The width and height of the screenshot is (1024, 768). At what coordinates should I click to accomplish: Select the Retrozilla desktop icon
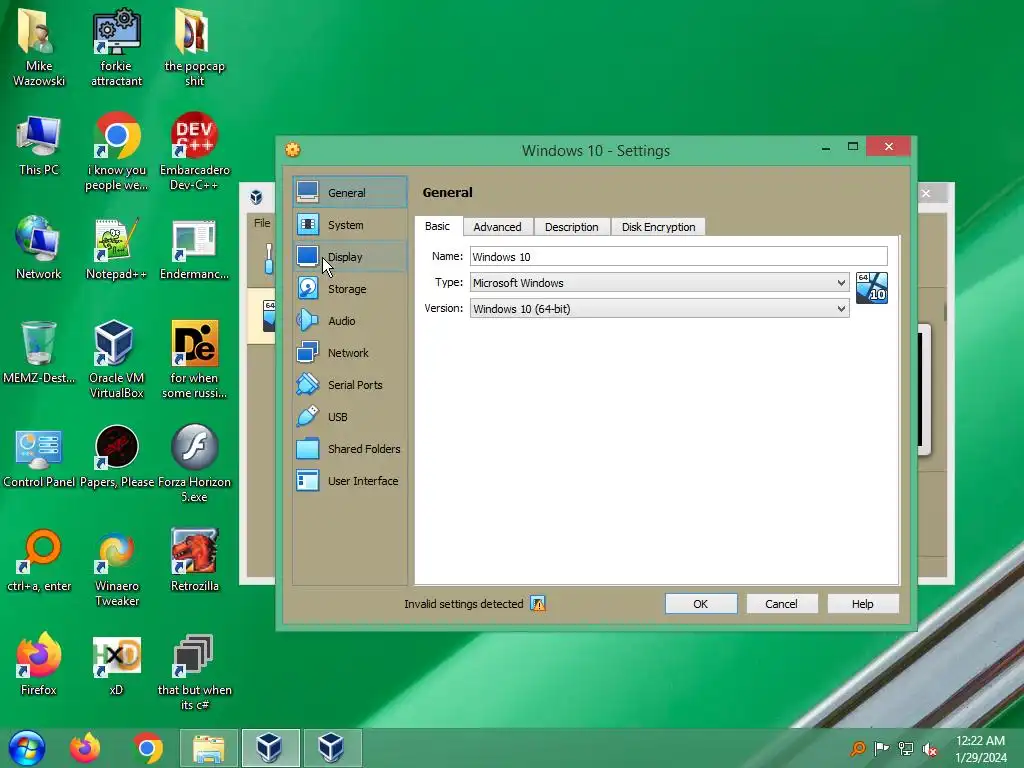pos(194,560)
